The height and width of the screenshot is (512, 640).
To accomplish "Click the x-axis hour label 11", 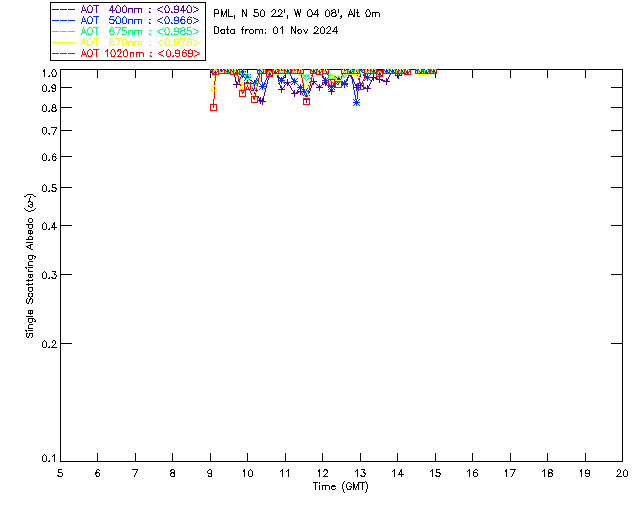I will click(285, 473).
